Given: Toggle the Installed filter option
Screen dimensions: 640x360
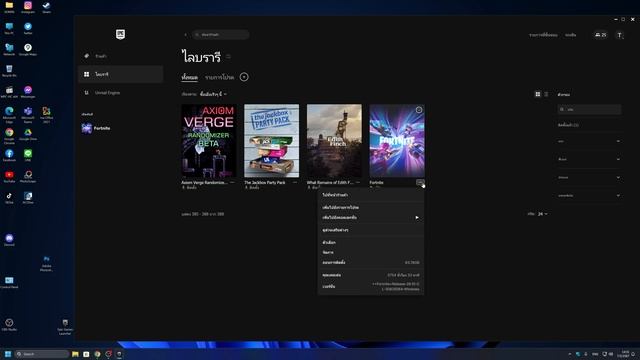Looking at the screenshot, I should click(568, 125).
